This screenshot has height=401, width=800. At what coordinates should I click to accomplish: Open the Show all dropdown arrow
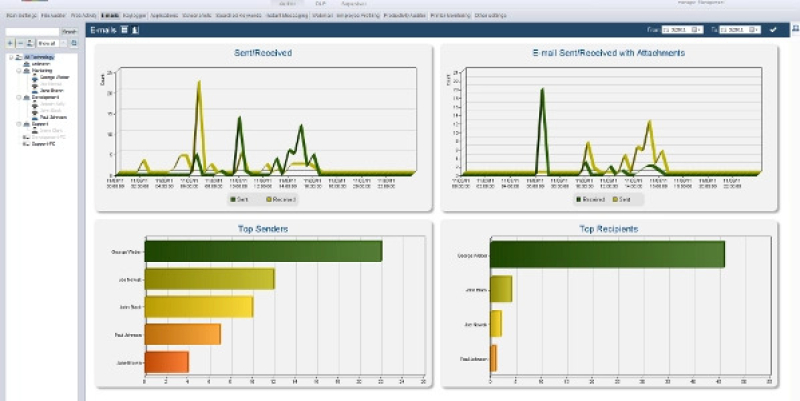pos(64,43)
